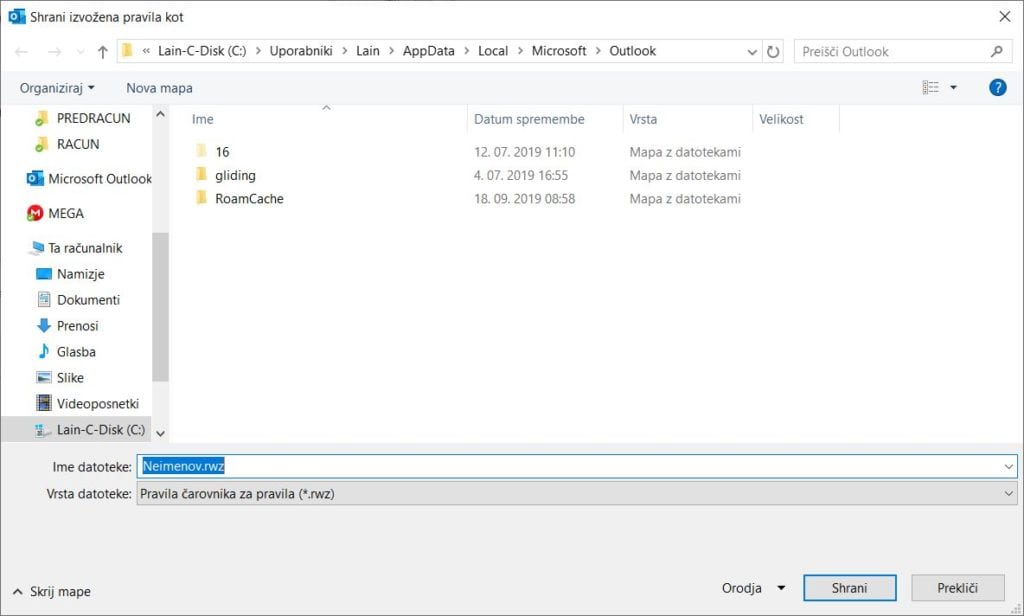
Task: Open the recent locations dropdown arrow
Action: pos(80,52)
